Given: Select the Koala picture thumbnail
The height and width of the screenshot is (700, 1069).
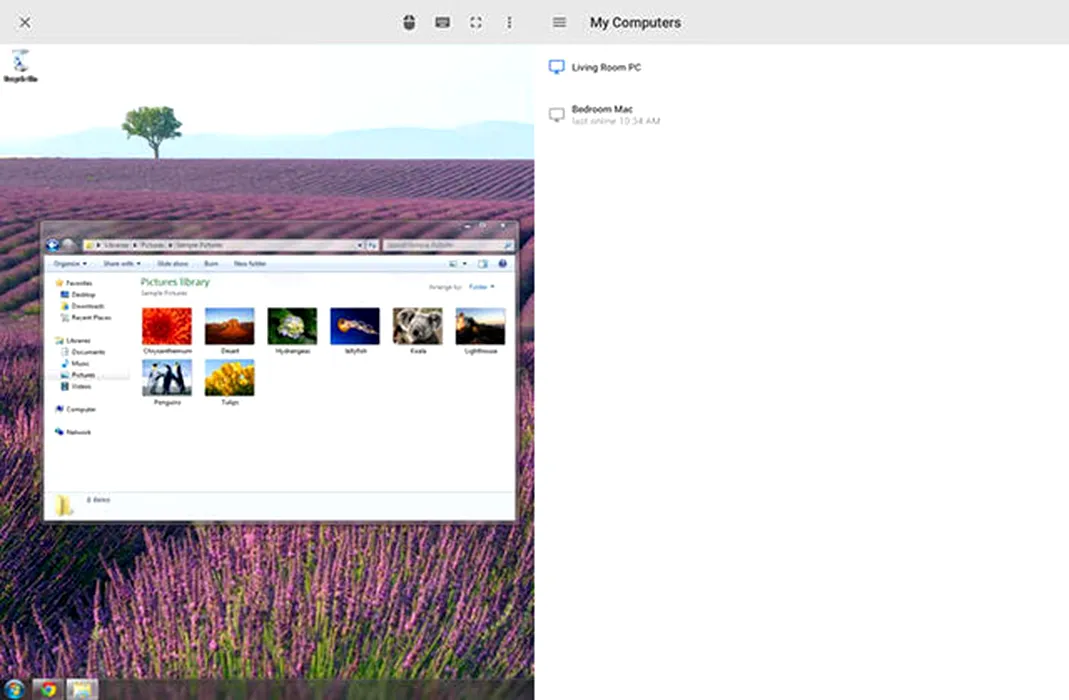Looking at the screenshot, I should click(417, 327).
